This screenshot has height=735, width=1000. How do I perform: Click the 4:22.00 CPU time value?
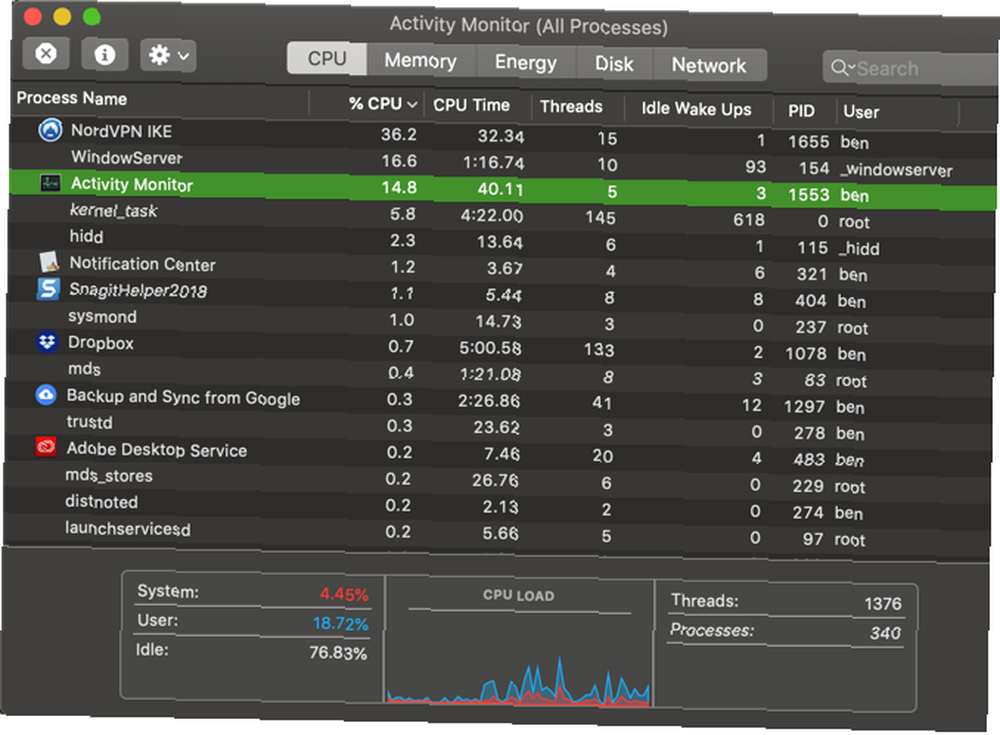pyautogui.click(x=492, y=215)
